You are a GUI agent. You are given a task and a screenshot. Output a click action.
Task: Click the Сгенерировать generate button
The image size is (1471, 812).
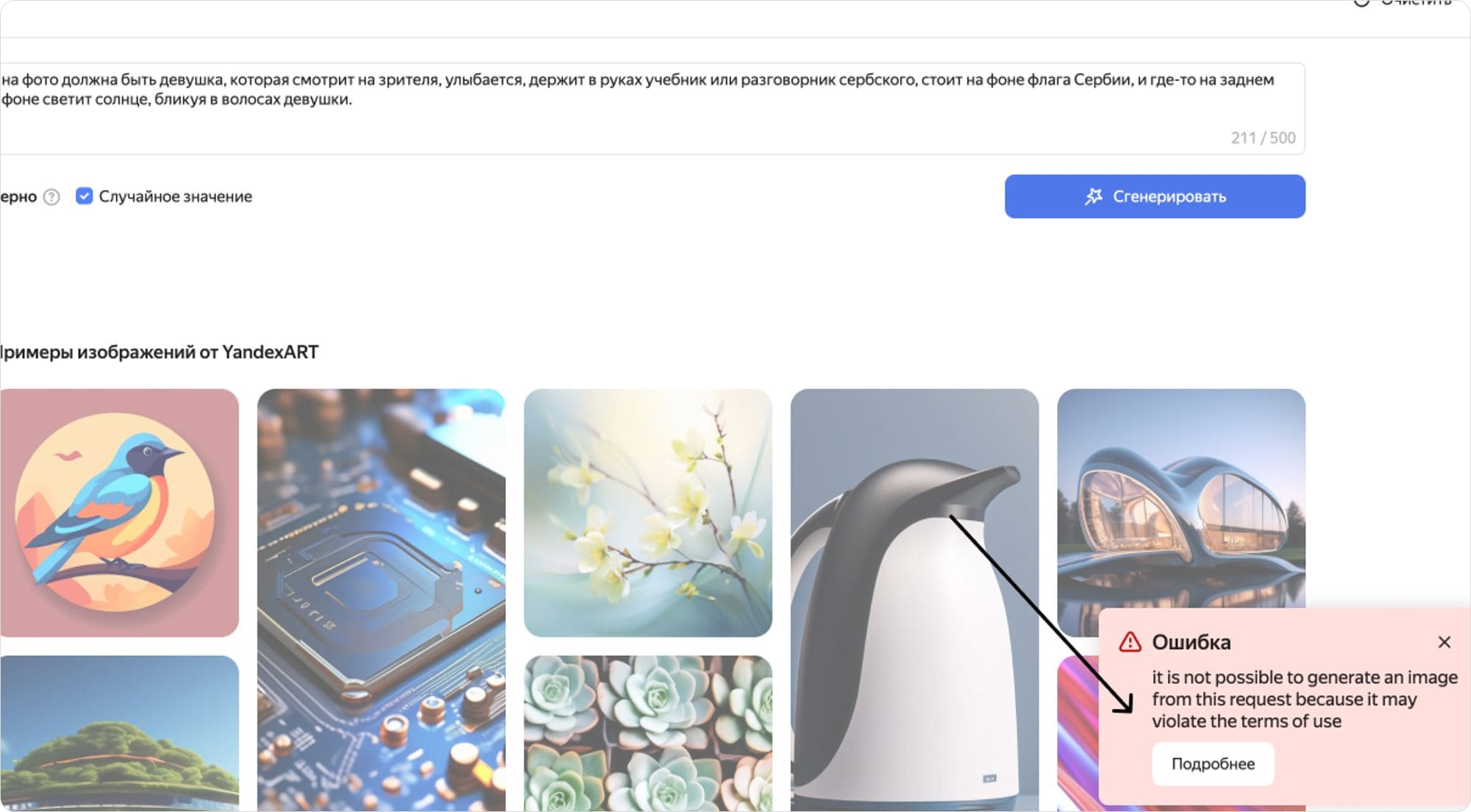[1155, 196]
